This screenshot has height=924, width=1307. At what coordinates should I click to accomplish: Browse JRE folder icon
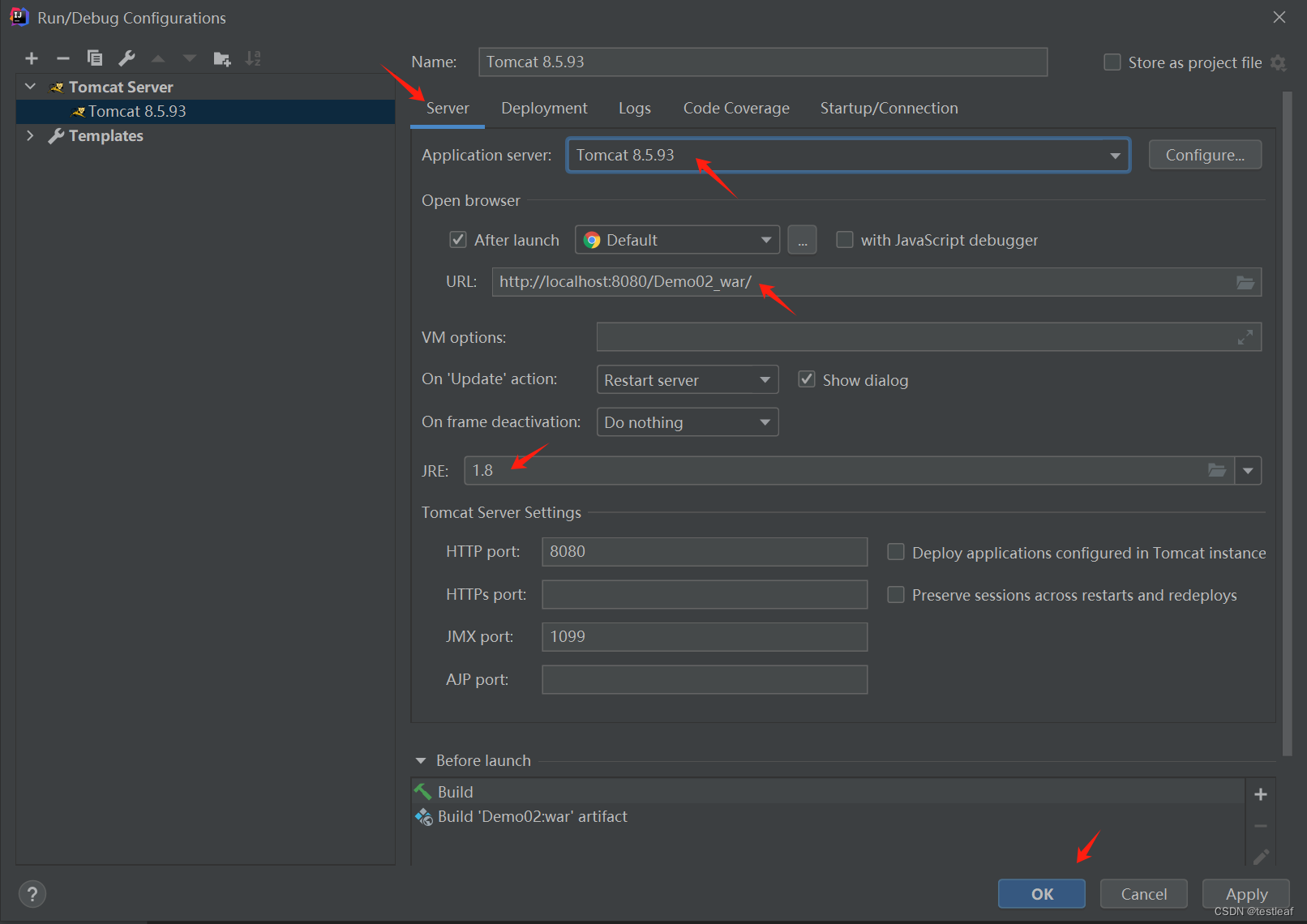1217,470
